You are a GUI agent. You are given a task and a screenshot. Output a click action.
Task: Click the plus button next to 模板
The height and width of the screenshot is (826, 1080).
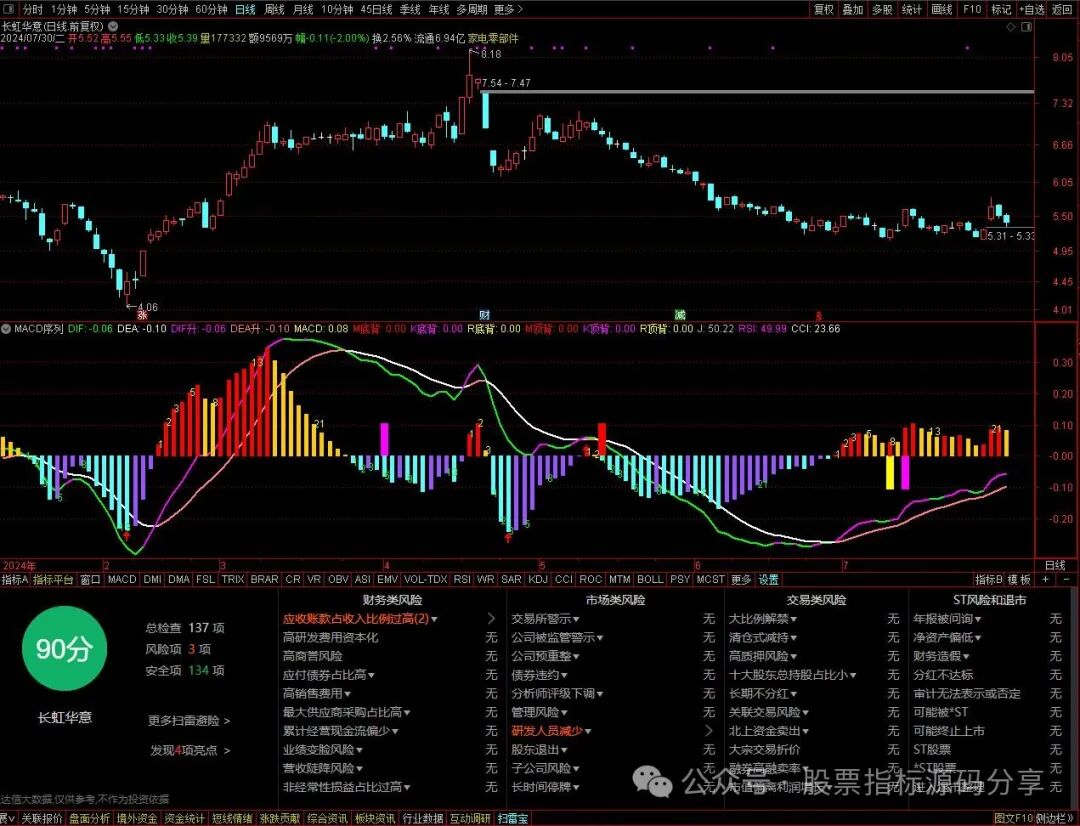tap(1046, 579)
